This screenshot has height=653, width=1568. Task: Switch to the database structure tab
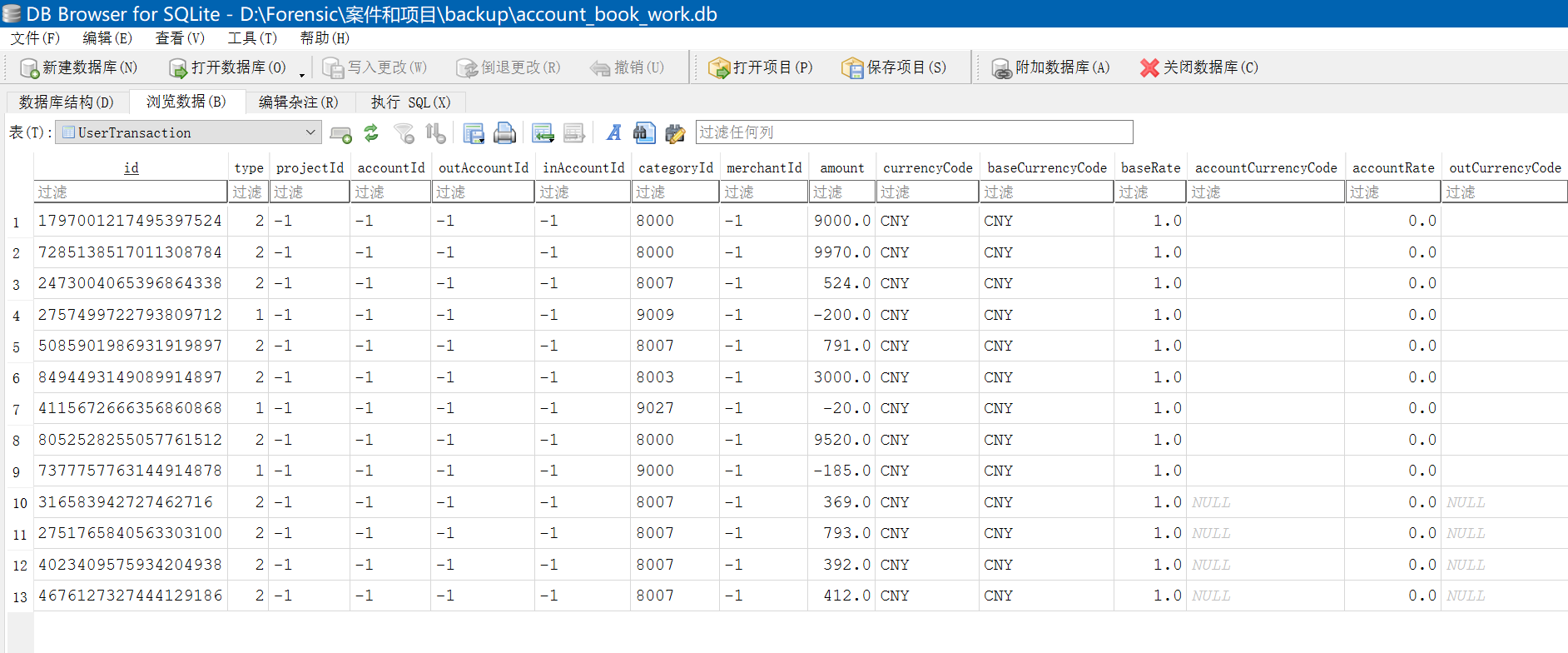pos(67,102)
